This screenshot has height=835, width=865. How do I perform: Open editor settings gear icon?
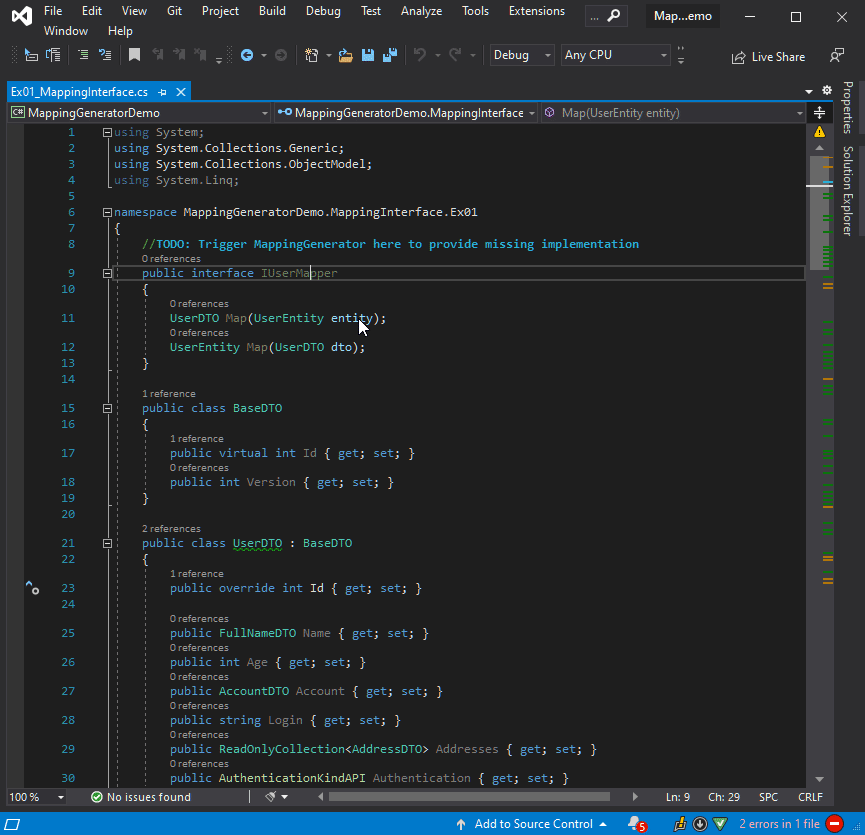tap(827, 90)
